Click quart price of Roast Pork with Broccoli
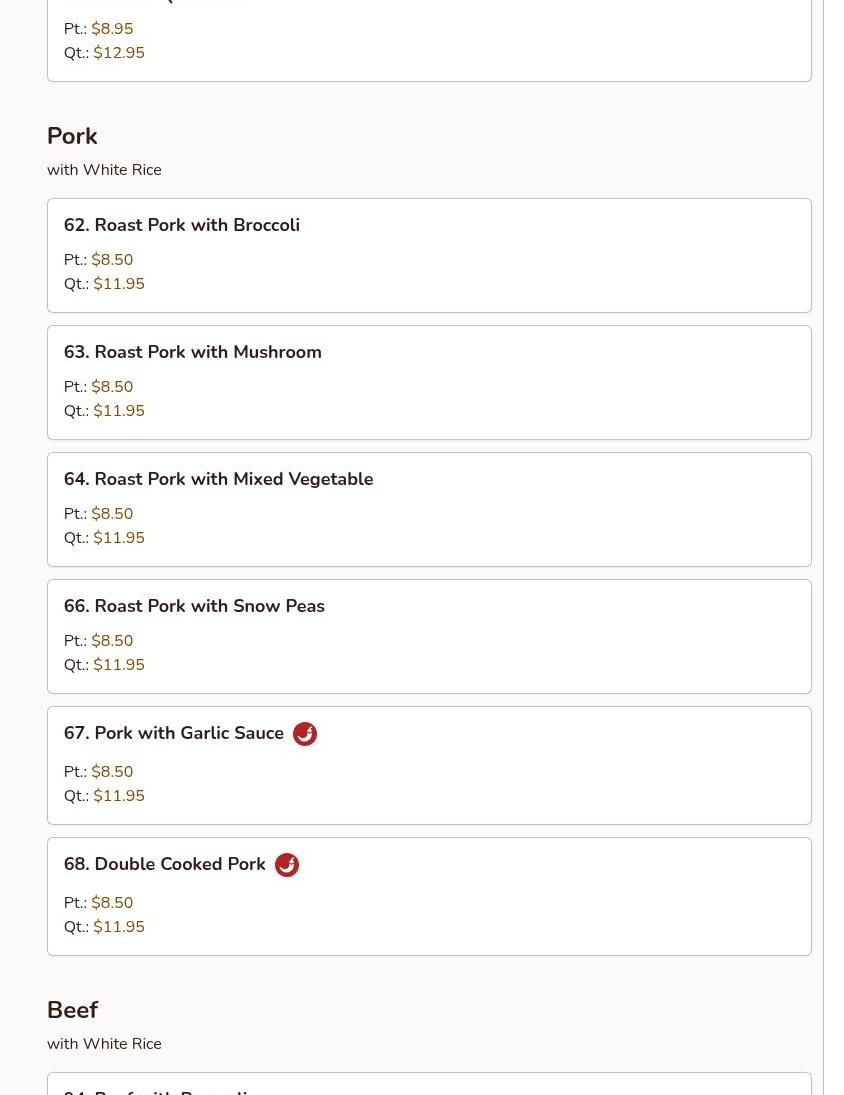The image size is (844, 1095). [x=119, y=284]
